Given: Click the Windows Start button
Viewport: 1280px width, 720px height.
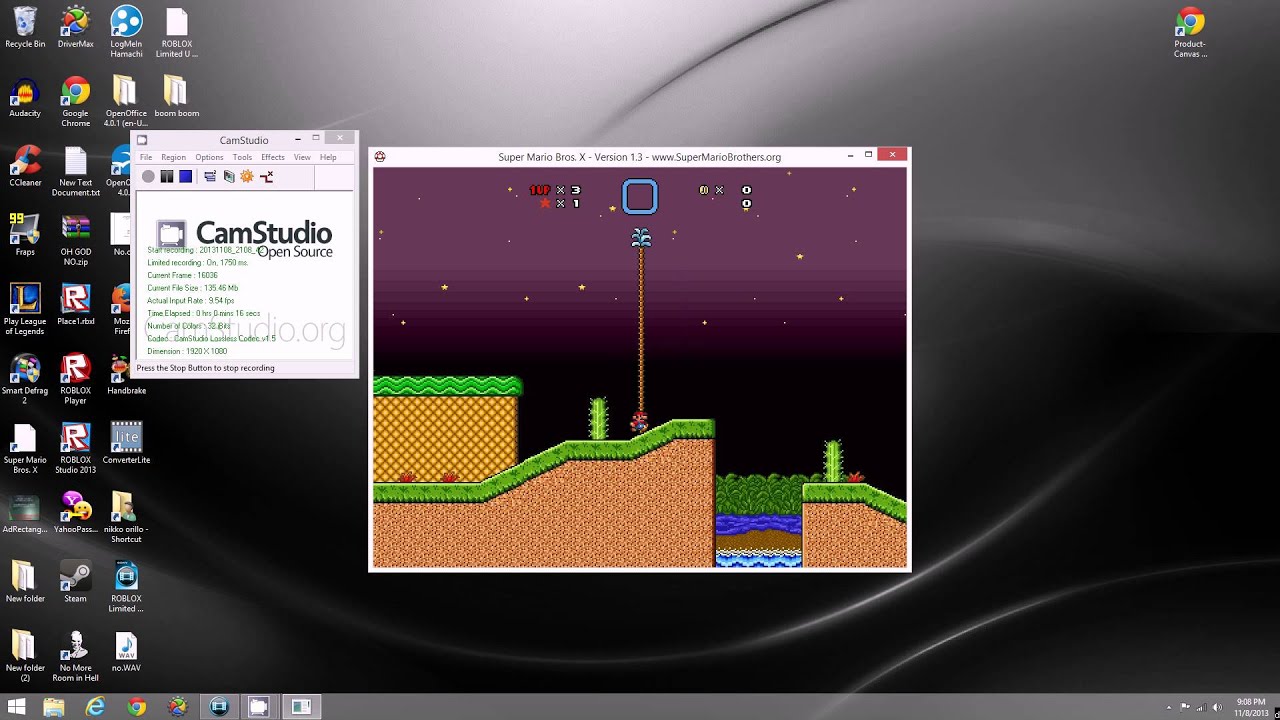Looking at the screenshot, I should (17, 707).
